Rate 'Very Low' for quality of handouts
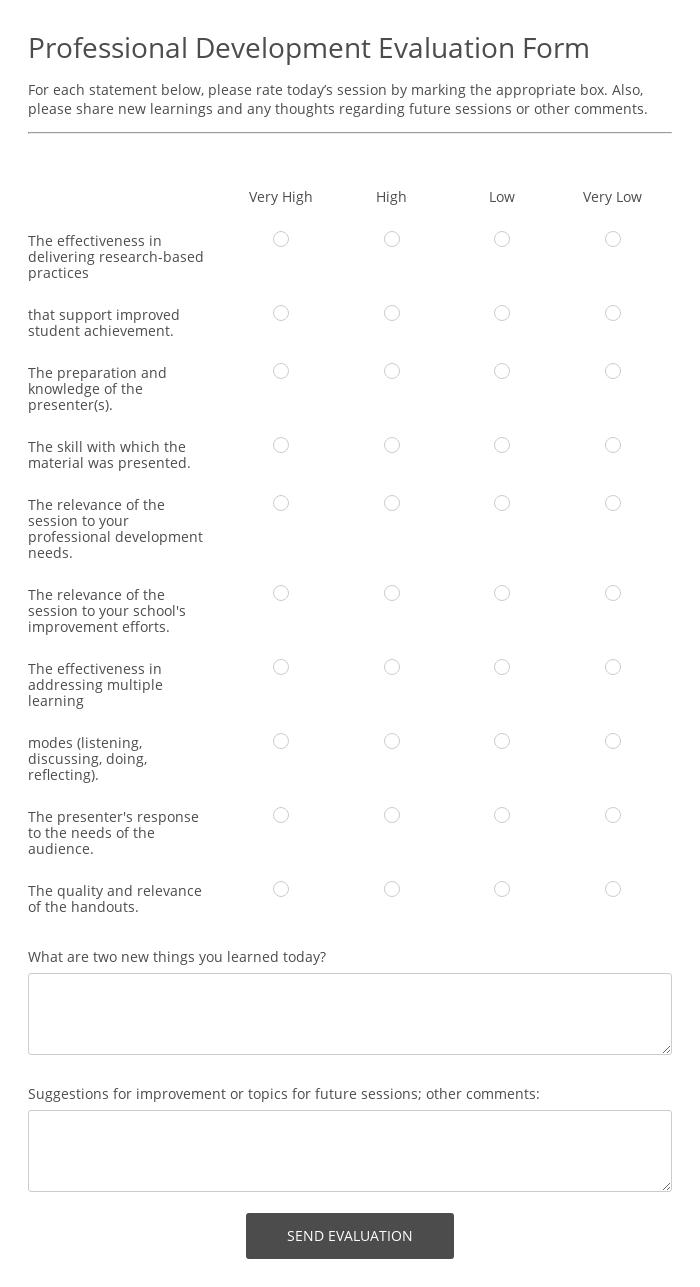 click(x=613, y=889)
